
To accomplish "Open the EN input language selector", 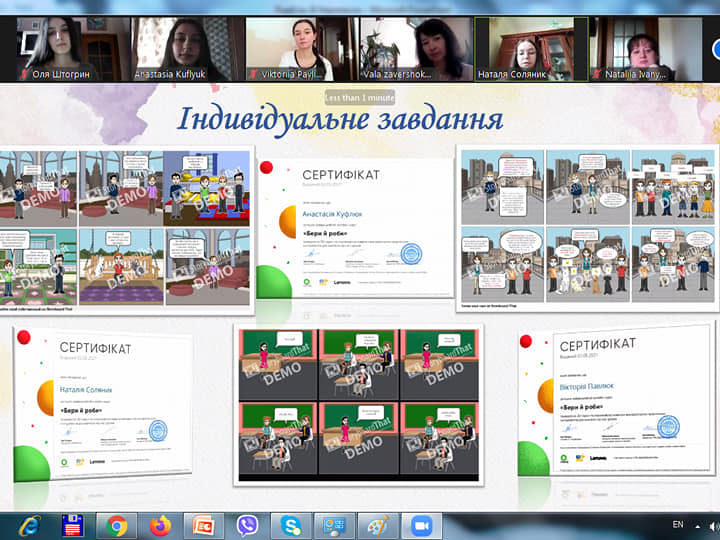I will pyautogui.click(x=677, y=525).
